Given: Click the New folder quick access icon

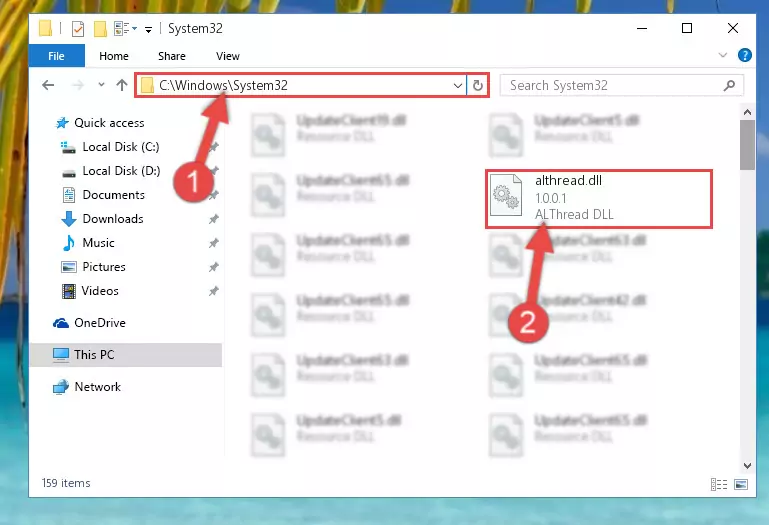Looking at the screenshot, I should tap(100, 28).
